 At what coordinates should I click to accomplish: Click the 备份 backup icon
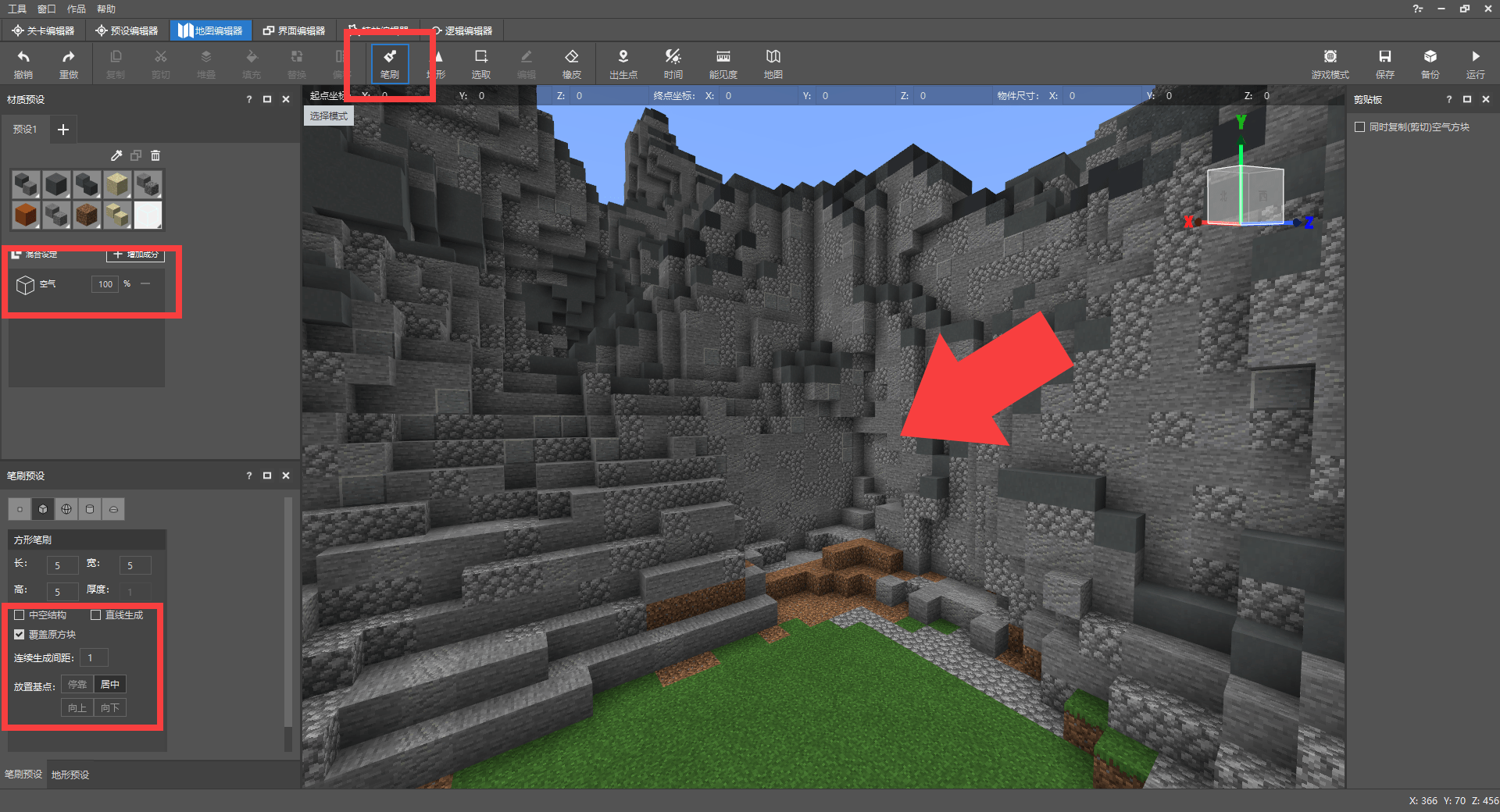click(x=1430, y=63)
